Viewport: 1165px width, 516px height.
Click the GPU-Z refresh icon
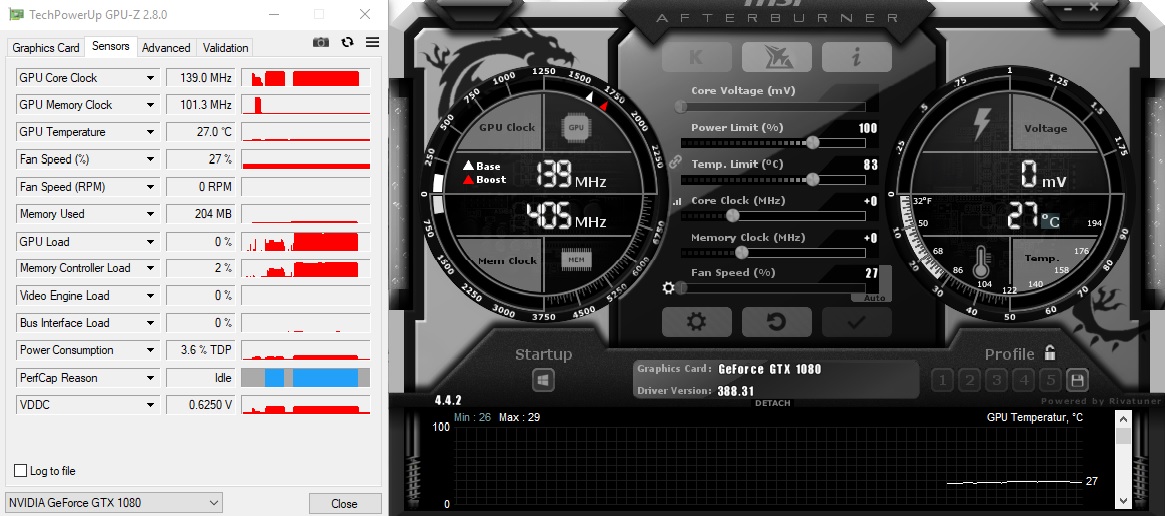point(347,42)
